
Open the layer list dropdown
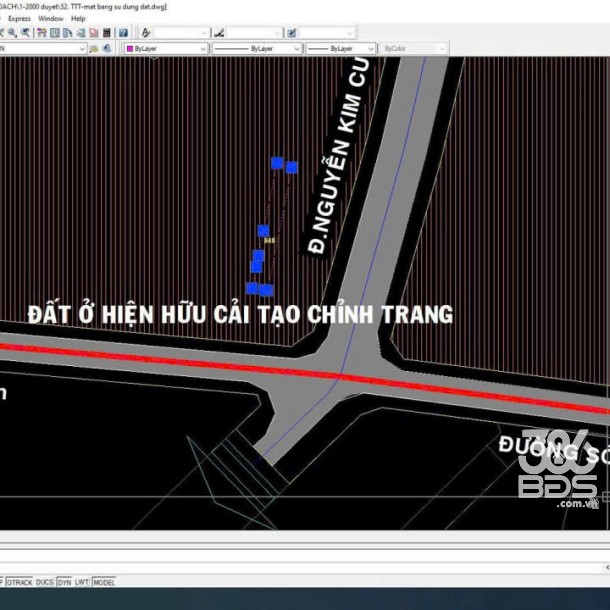click(x=82, y=49)
